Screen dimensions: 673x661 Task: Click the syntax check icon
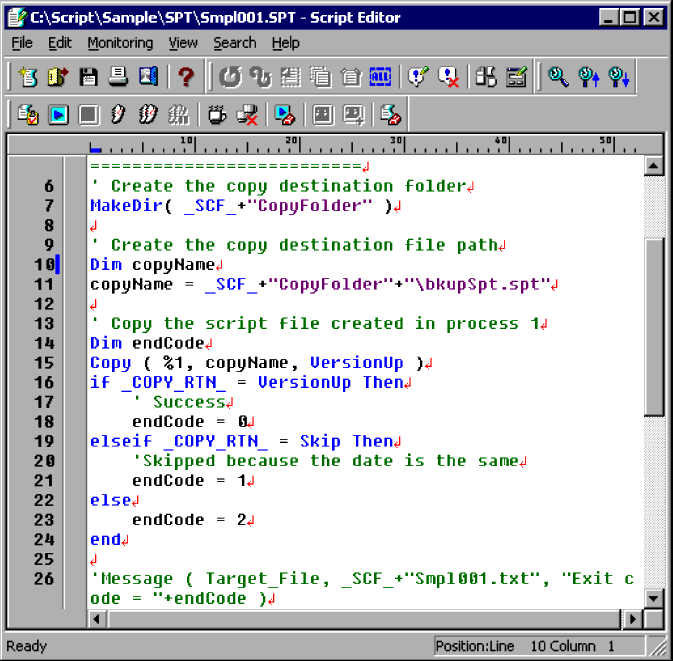(x=28, y=115)
